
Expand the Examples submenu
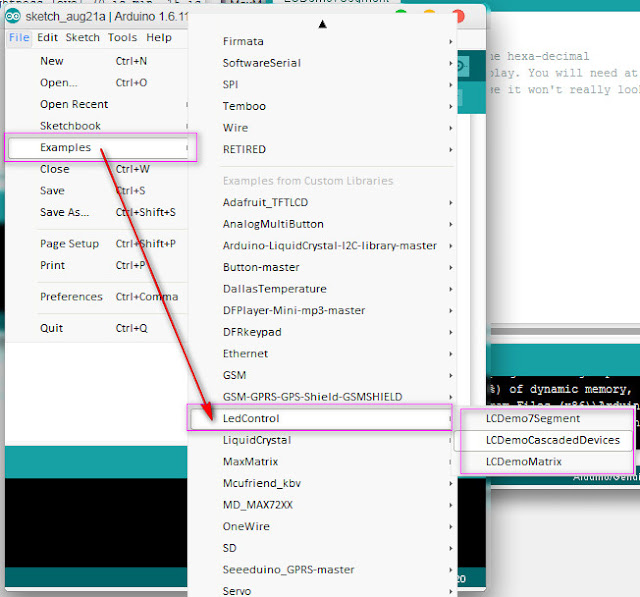[x=98, y=147]
